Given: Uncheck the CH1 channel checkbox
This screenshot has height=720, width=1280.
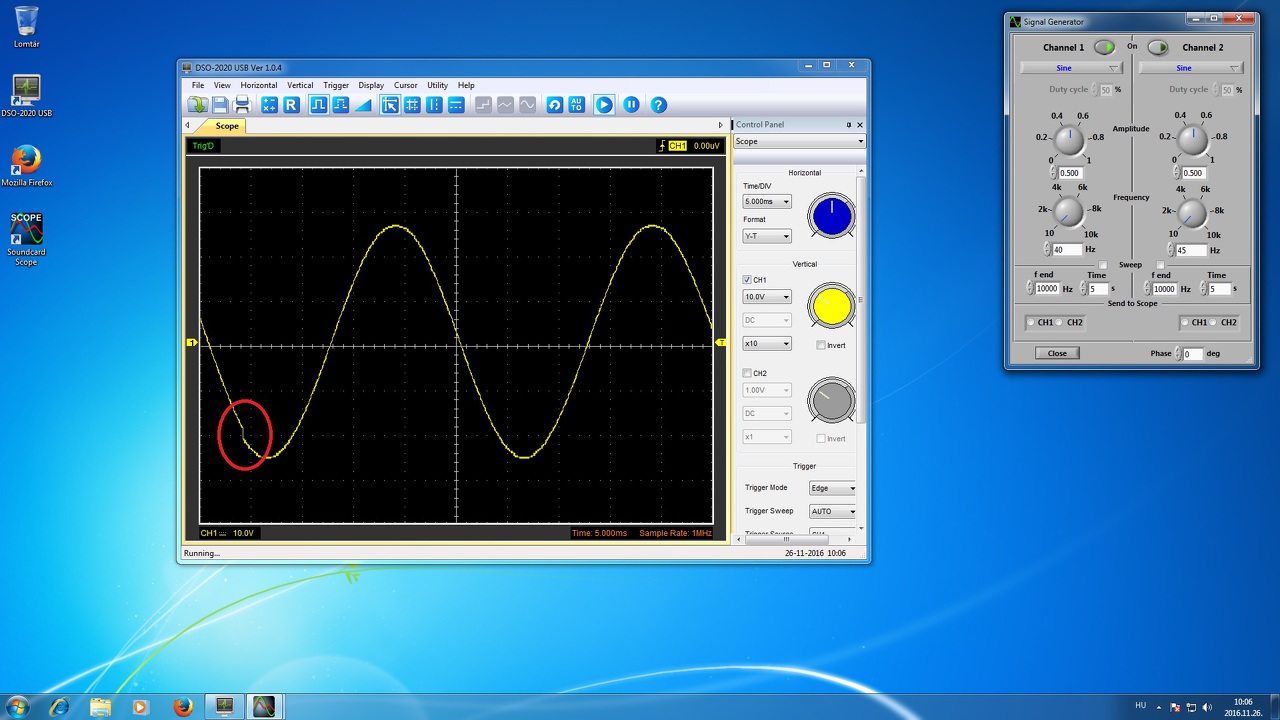Looking at the screenshot, I should [x=747, y=280].
